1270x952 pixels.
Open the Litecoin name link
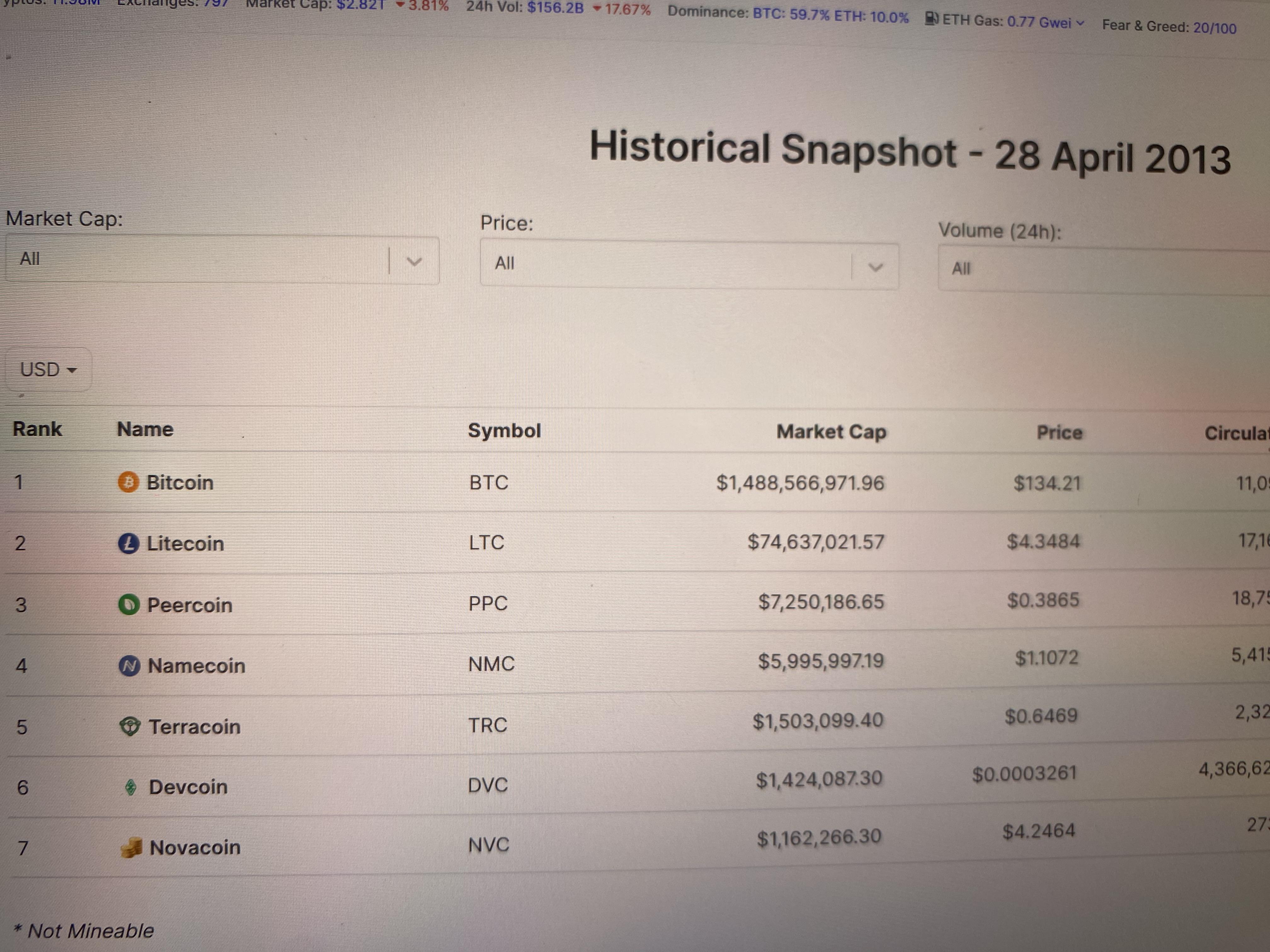[x=186, y=543]
